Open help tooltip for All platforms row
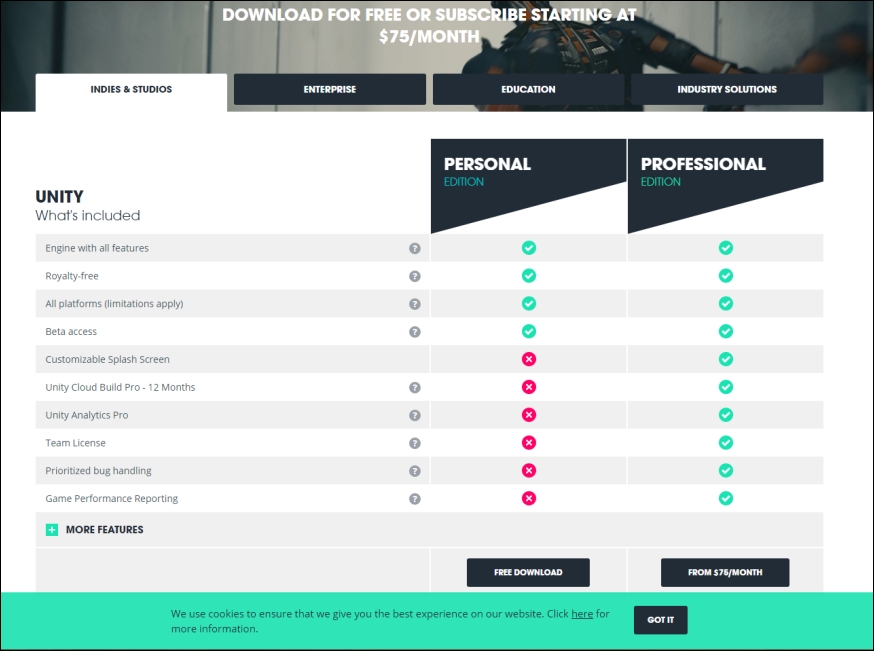The height and width of the screenshot is (651, 874). coord(415,304)
